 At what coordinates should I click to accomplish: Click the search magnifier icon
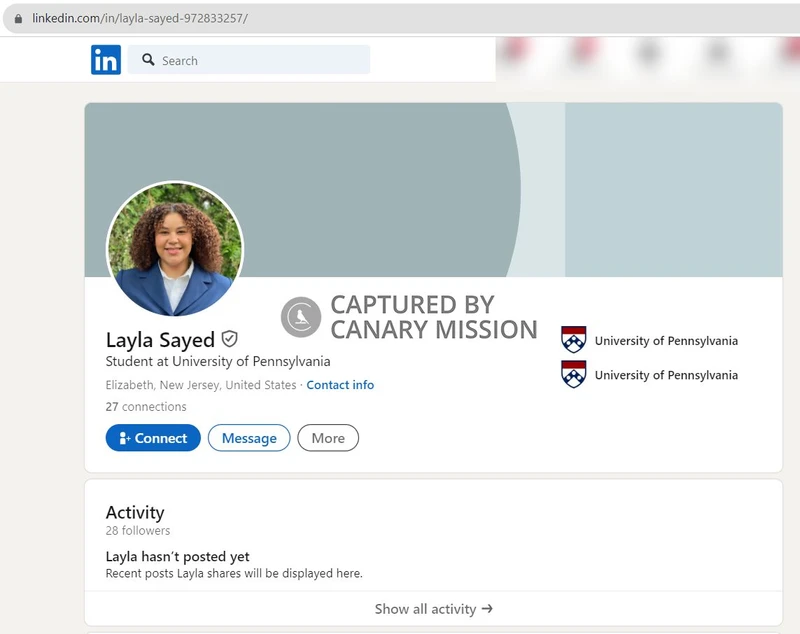click(x=149, y=61)
